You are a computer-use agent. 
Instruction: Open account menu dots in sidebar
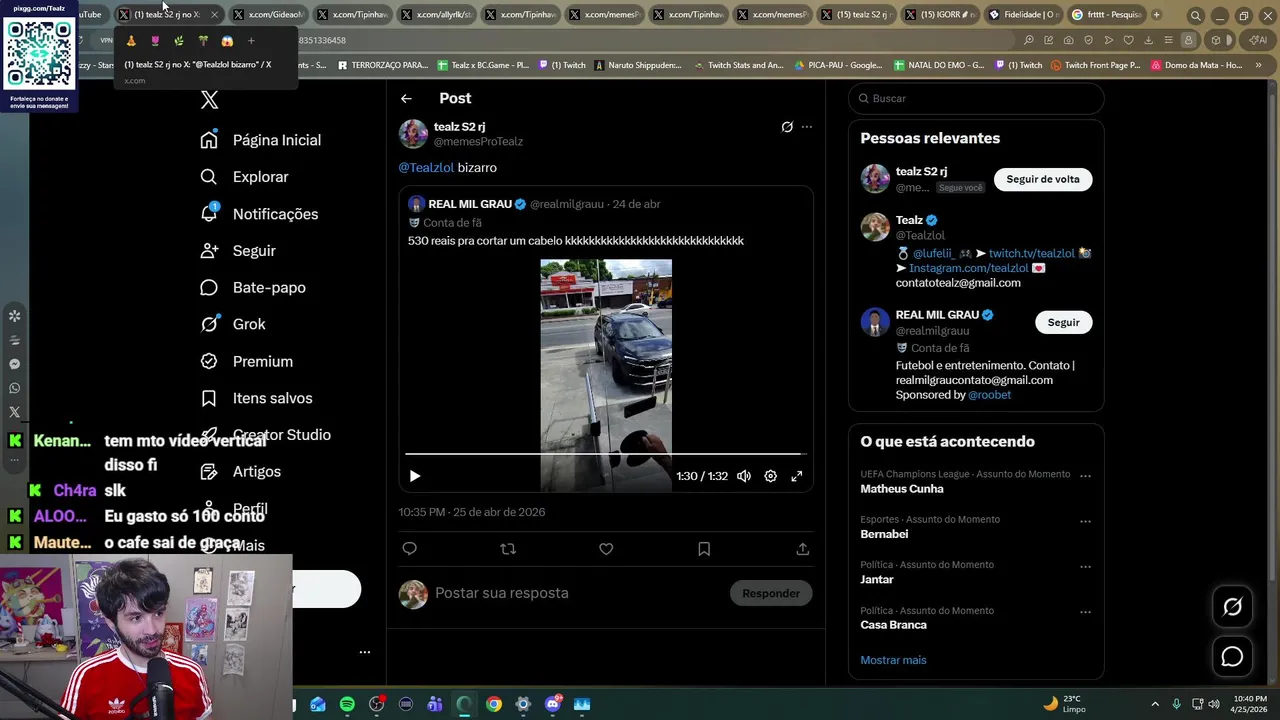point(365,652)
